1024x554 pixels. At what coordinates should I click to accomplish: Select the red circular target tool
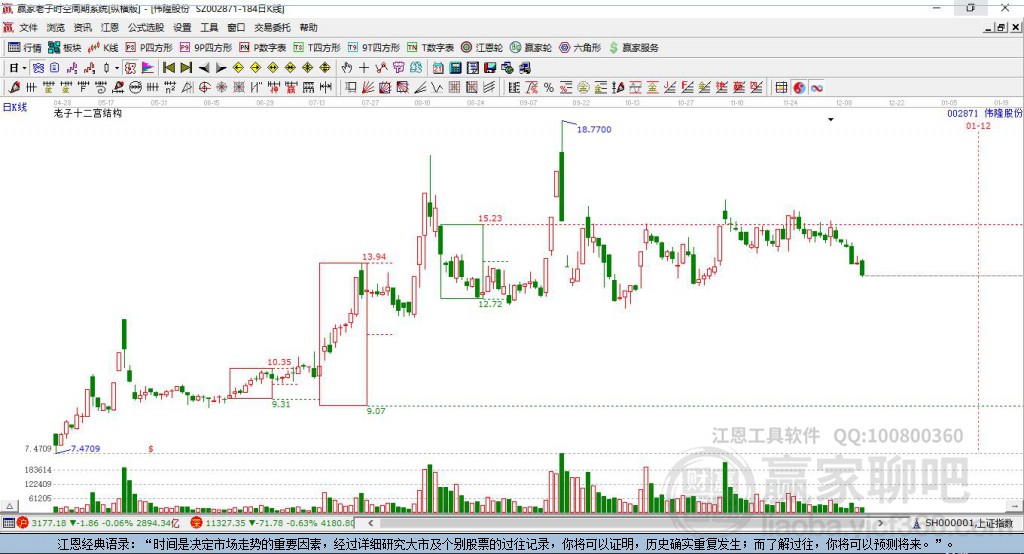204,88
